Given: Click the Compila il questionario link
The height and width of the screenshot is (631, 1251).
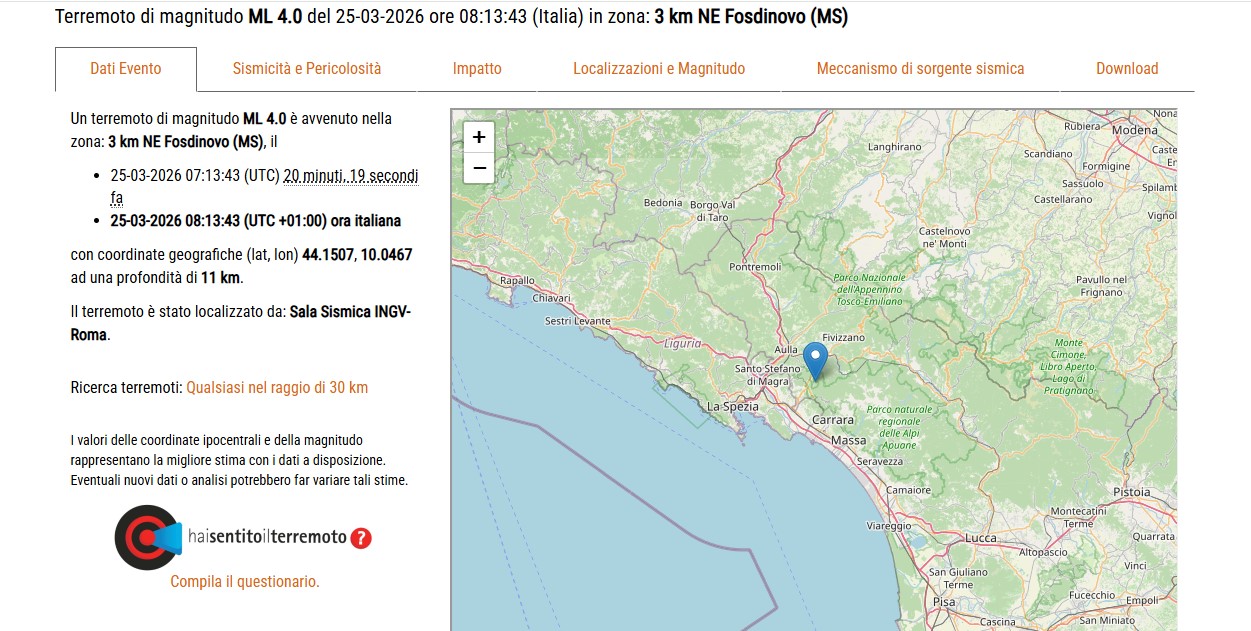Looking at the screenshot, I should point(246,580).
